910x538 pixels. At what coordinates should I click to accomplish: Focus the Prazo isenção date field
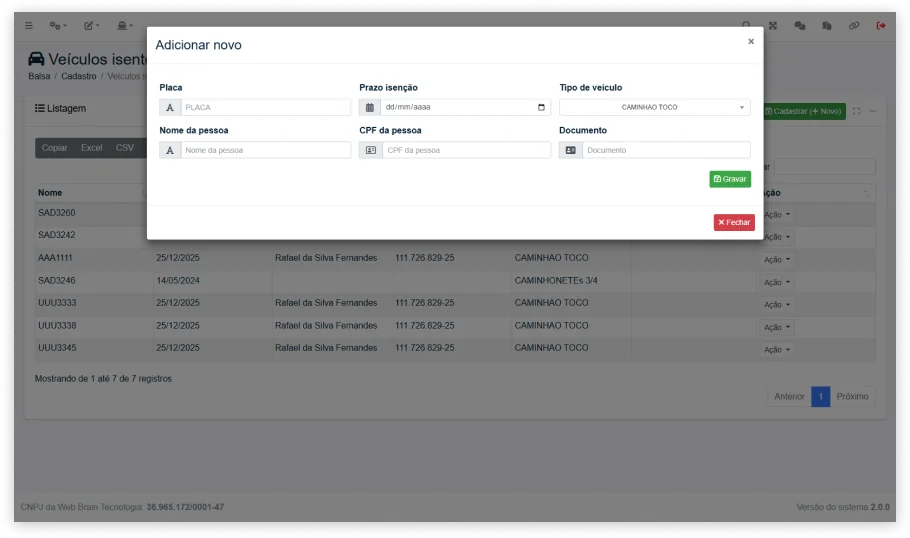pyautogui.click(x=465, y=107)
